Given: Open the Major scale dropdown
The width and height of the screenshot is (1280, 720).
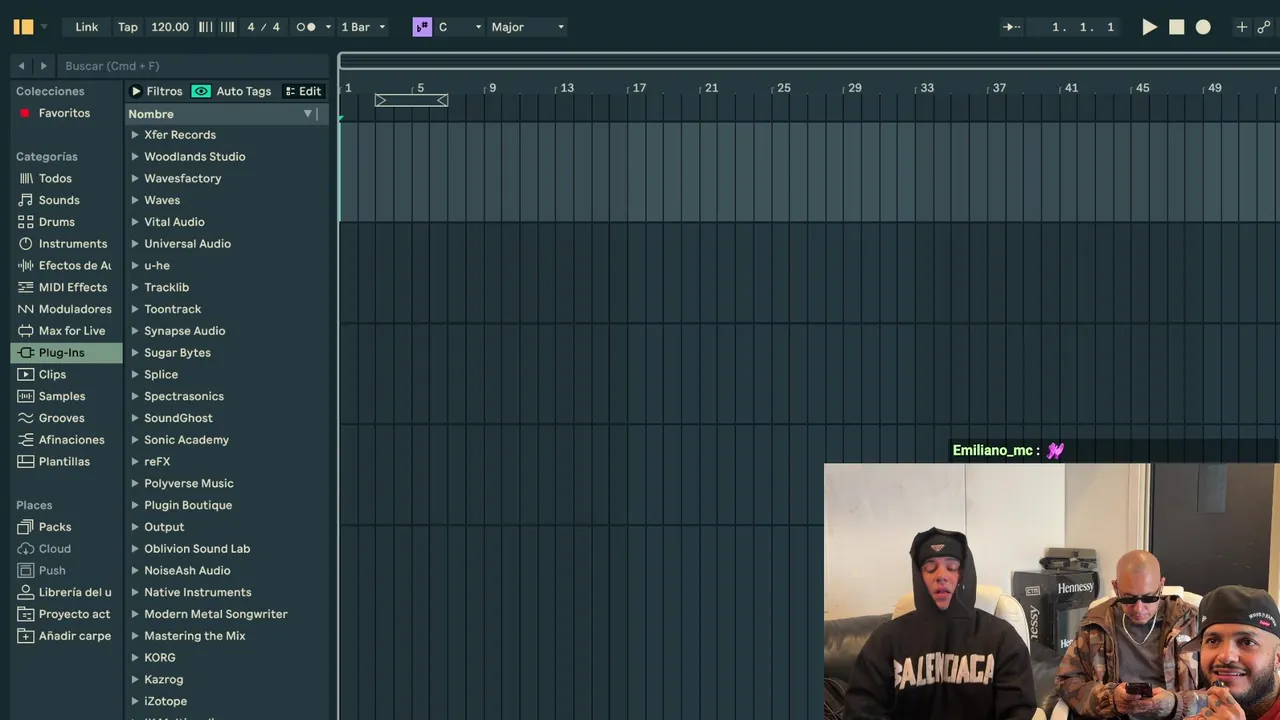Looking at the screenshot, I should pyautogui.click(x=528, y=27).
